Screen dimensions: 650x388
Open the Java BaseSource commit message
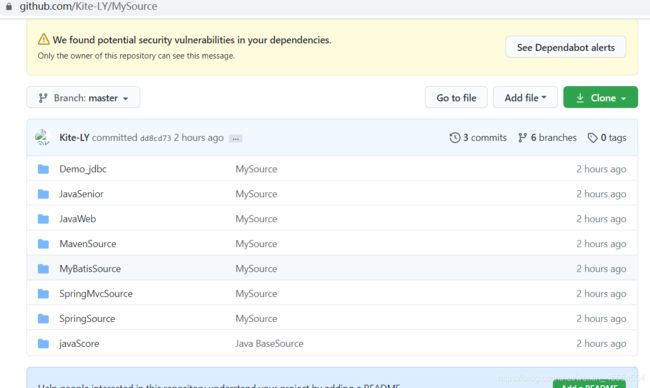269,343
